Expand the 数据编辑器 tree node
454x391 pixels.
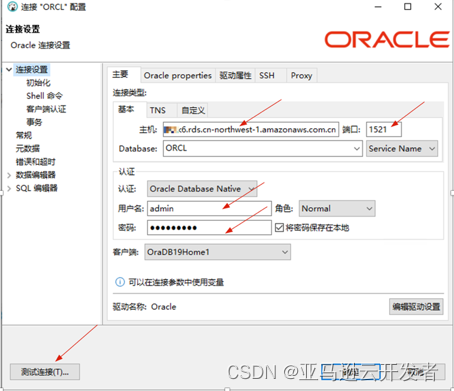[x=9, y=175]
